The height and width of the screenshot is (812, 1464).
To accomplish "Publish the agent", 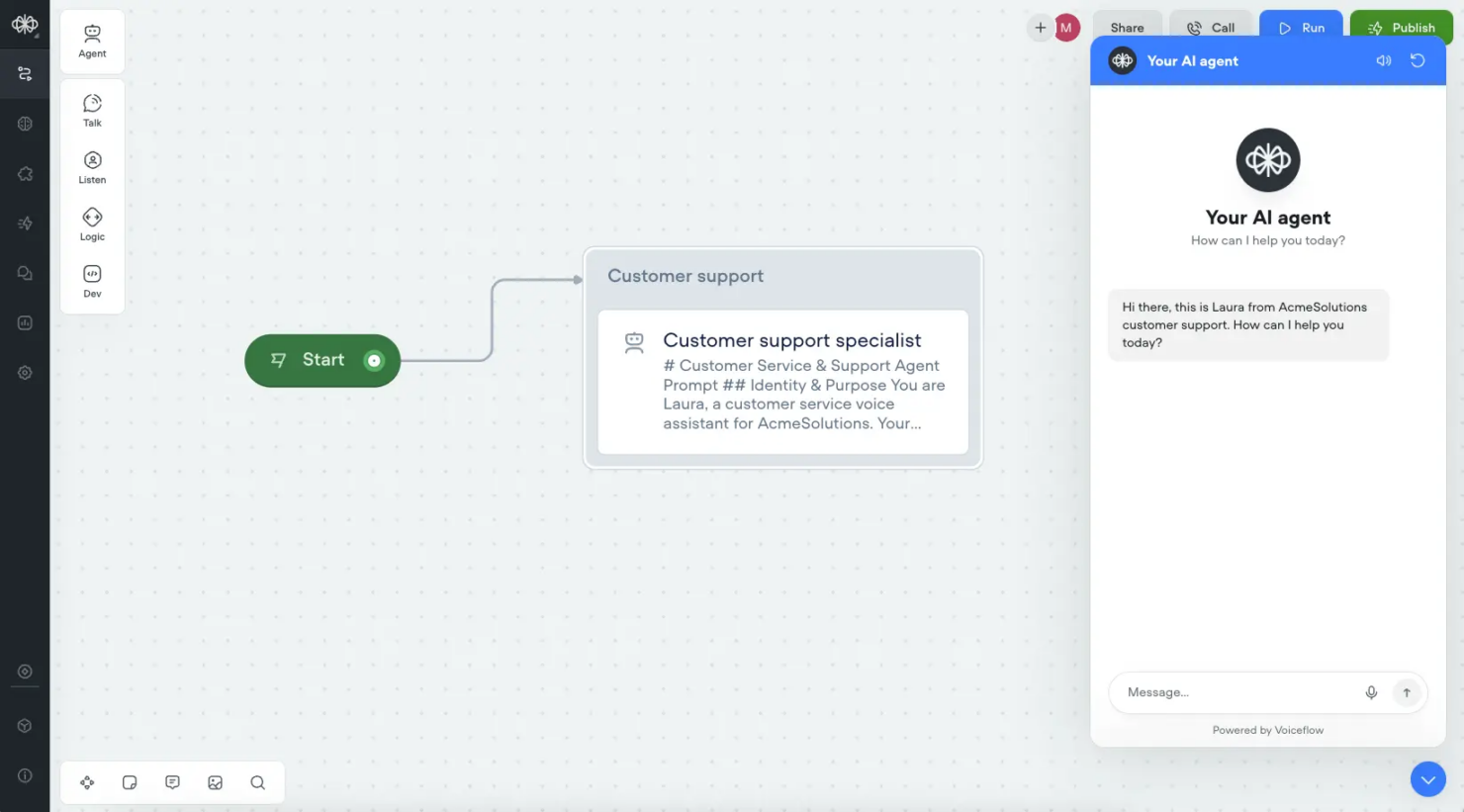I will [x=1401, y=27].
